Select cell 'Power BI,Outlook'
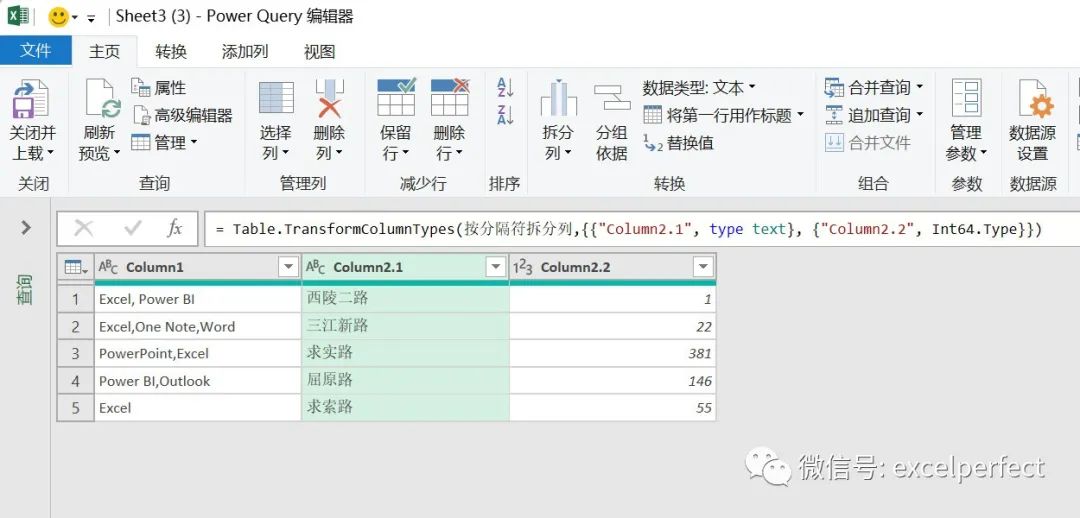 [198, 380]
